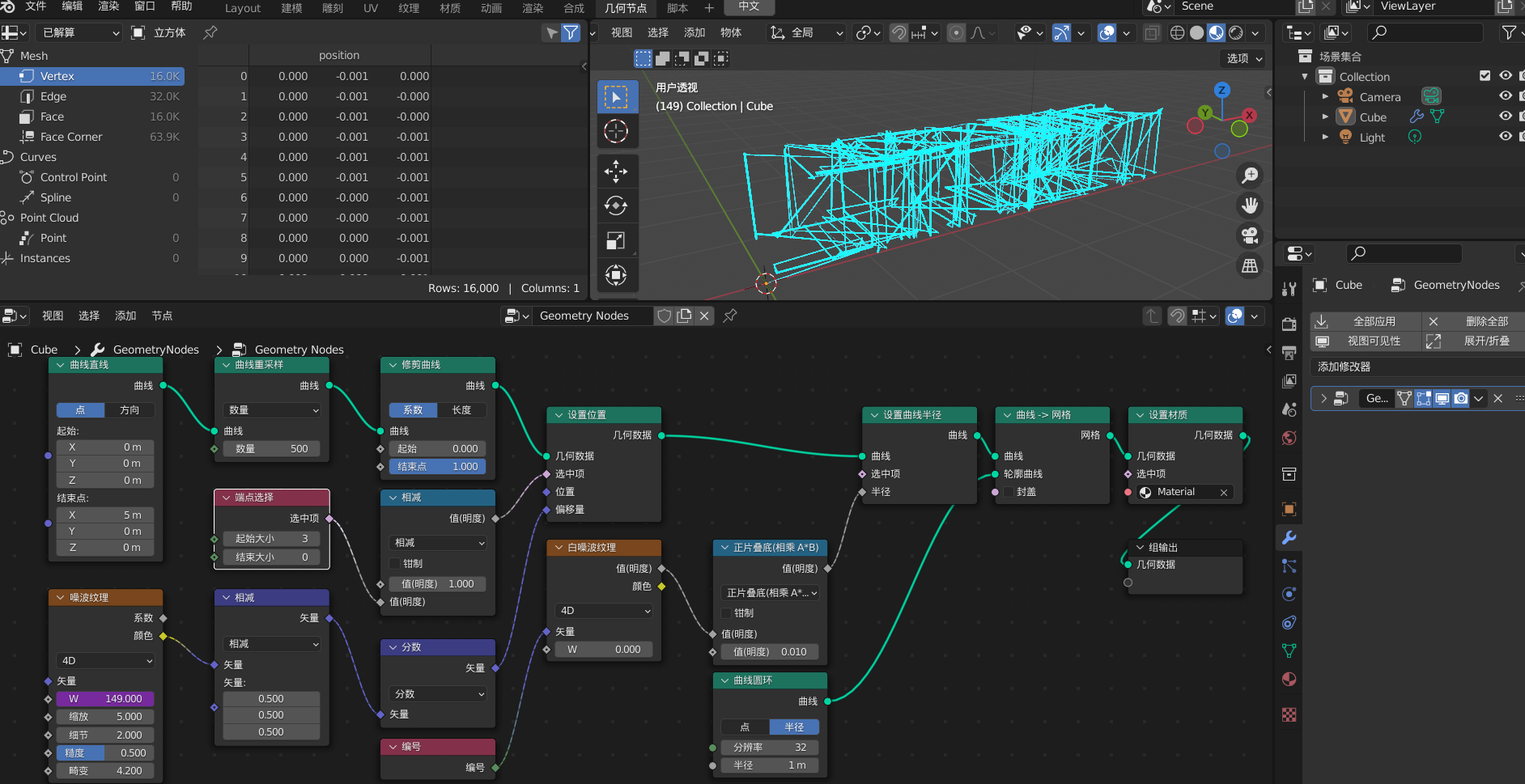This screenshot has width=1525, height=784.
Task: Click the 数量 500 field in 曲线重采样
Action: click(x=271, y=449)
